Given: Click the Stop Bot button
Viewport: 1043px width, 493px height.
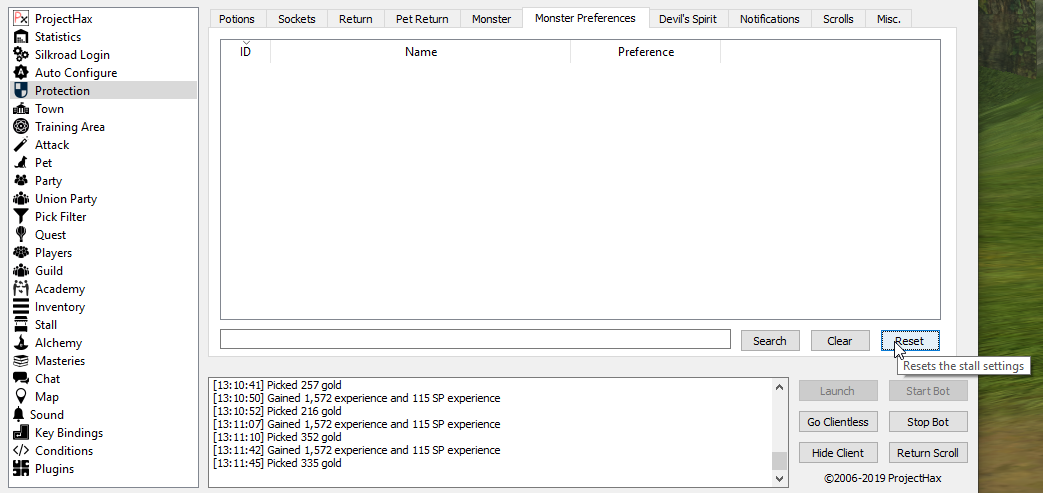Looking at the screenshot, I should point(927,422).
